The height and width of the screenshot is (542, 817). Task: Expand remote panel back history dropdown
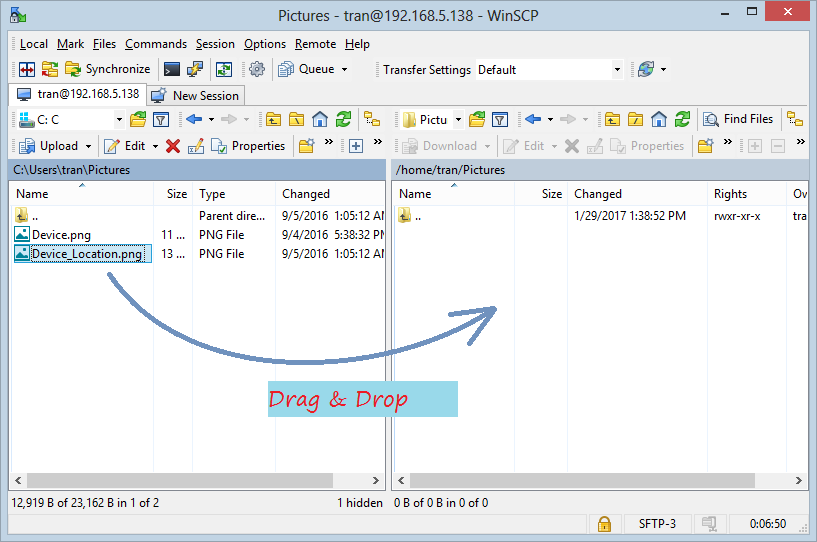point(550,120)
